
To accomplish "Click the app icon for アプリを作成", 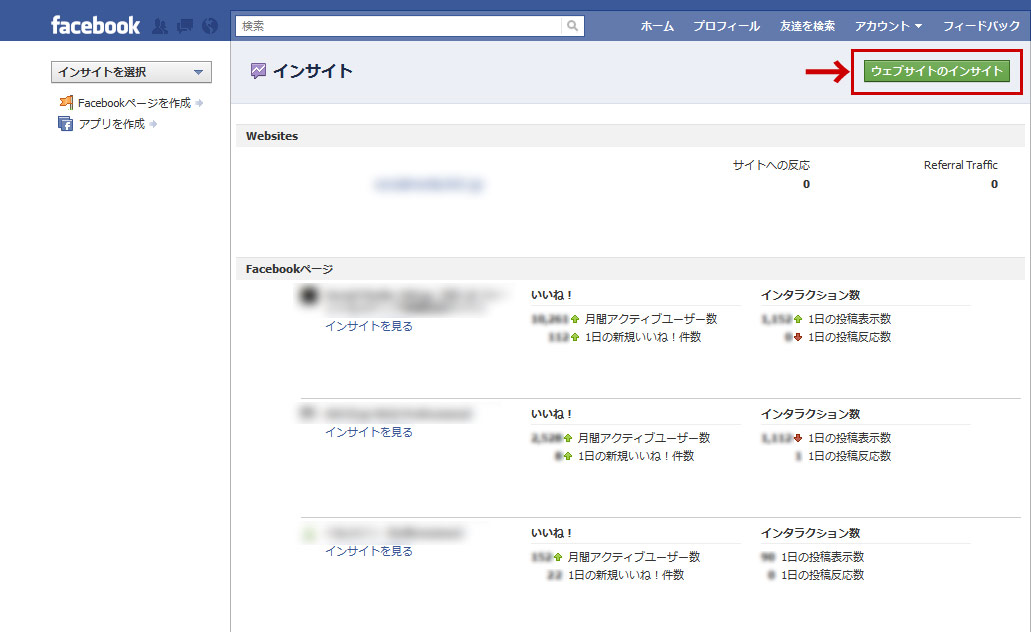I will click(66, 124).
